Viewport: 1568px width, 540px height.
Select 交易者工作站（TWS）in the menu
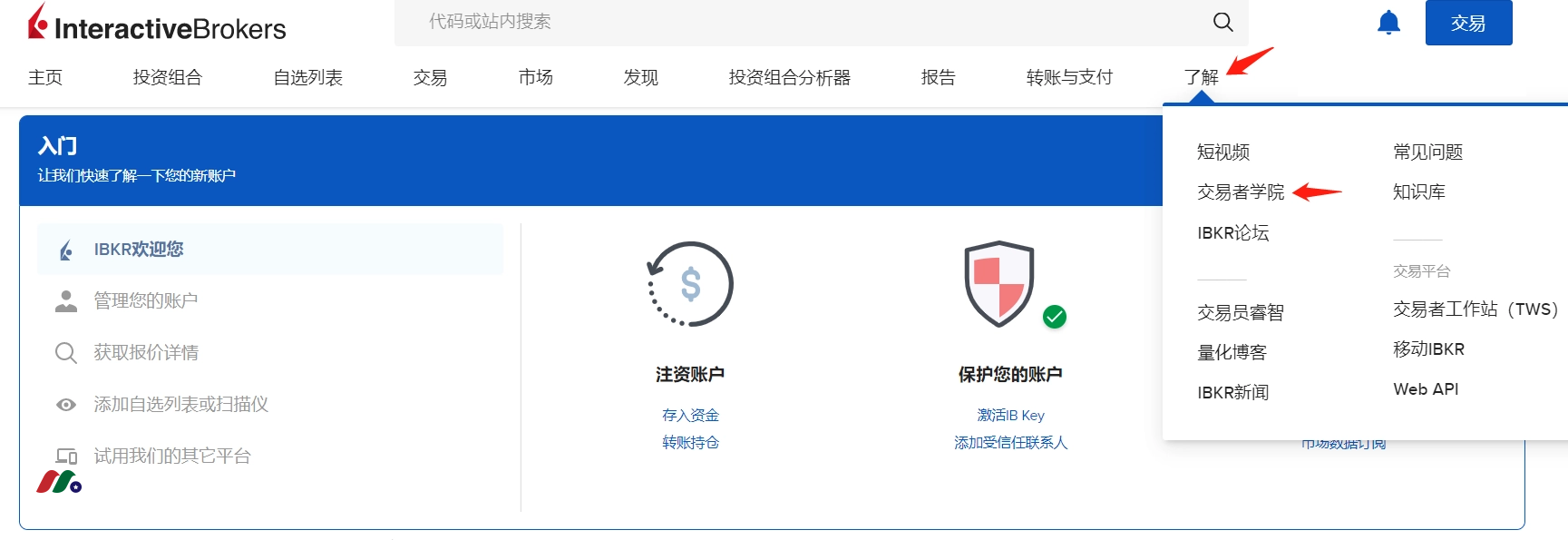point(1475,309)
